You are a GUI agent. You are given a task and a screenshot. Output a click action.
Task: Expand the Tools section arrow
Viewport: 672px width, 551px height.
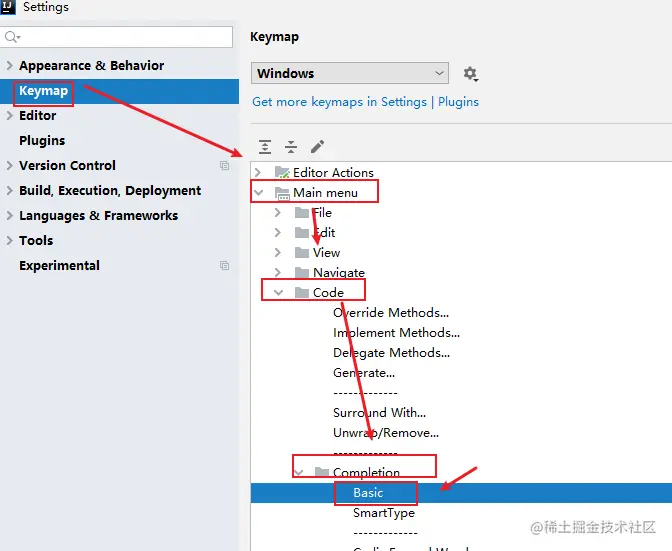(9, 240)
